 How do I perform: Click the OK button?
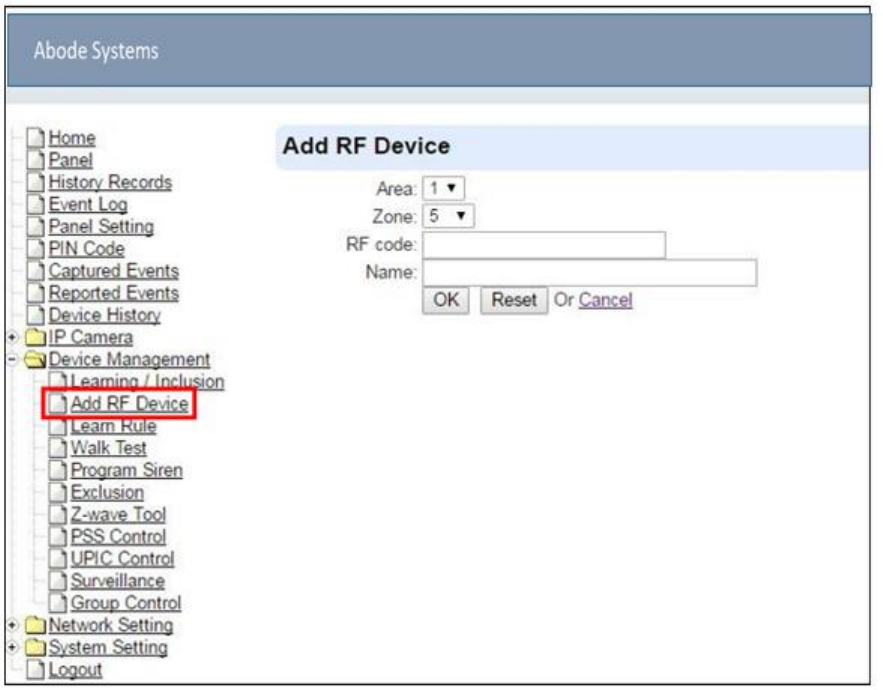446,300
